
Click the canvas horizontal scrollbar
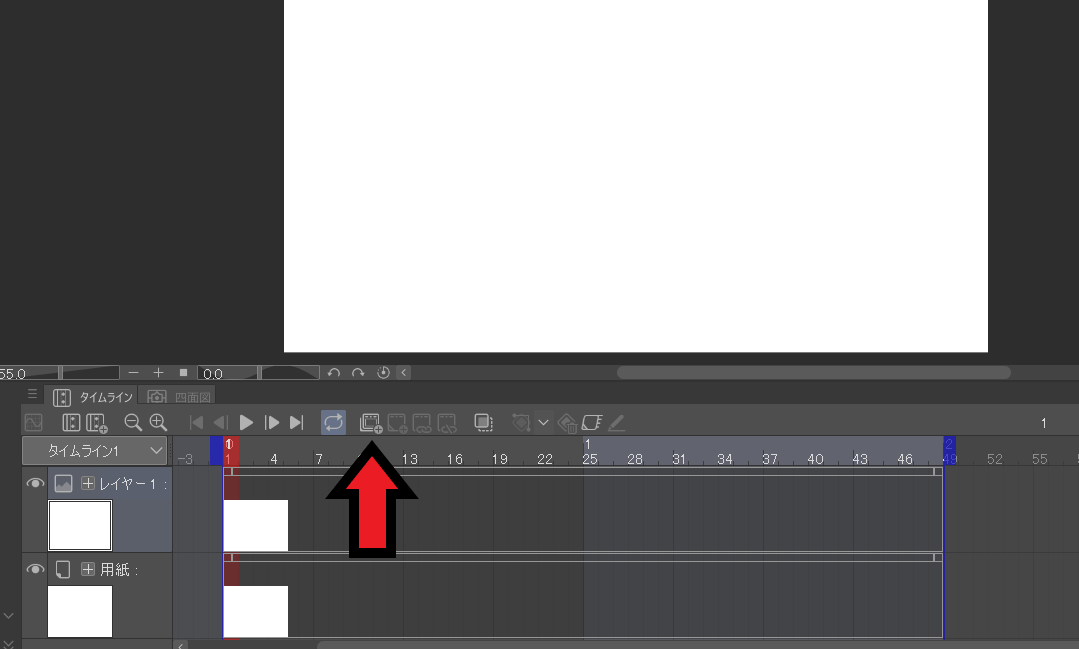(x=812, y=373)
